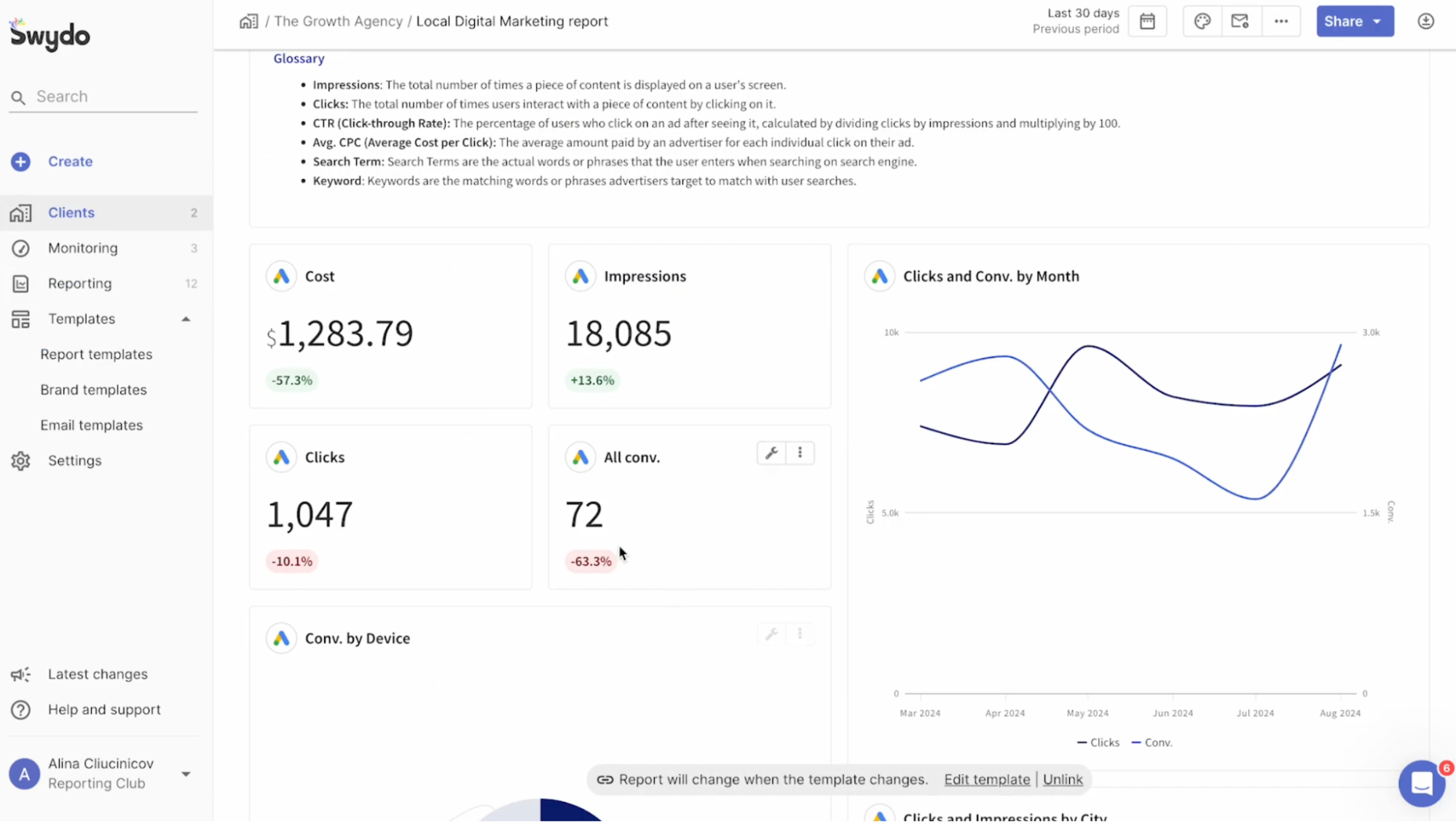
Task: Open Latest changes
Action: (98, 674)
